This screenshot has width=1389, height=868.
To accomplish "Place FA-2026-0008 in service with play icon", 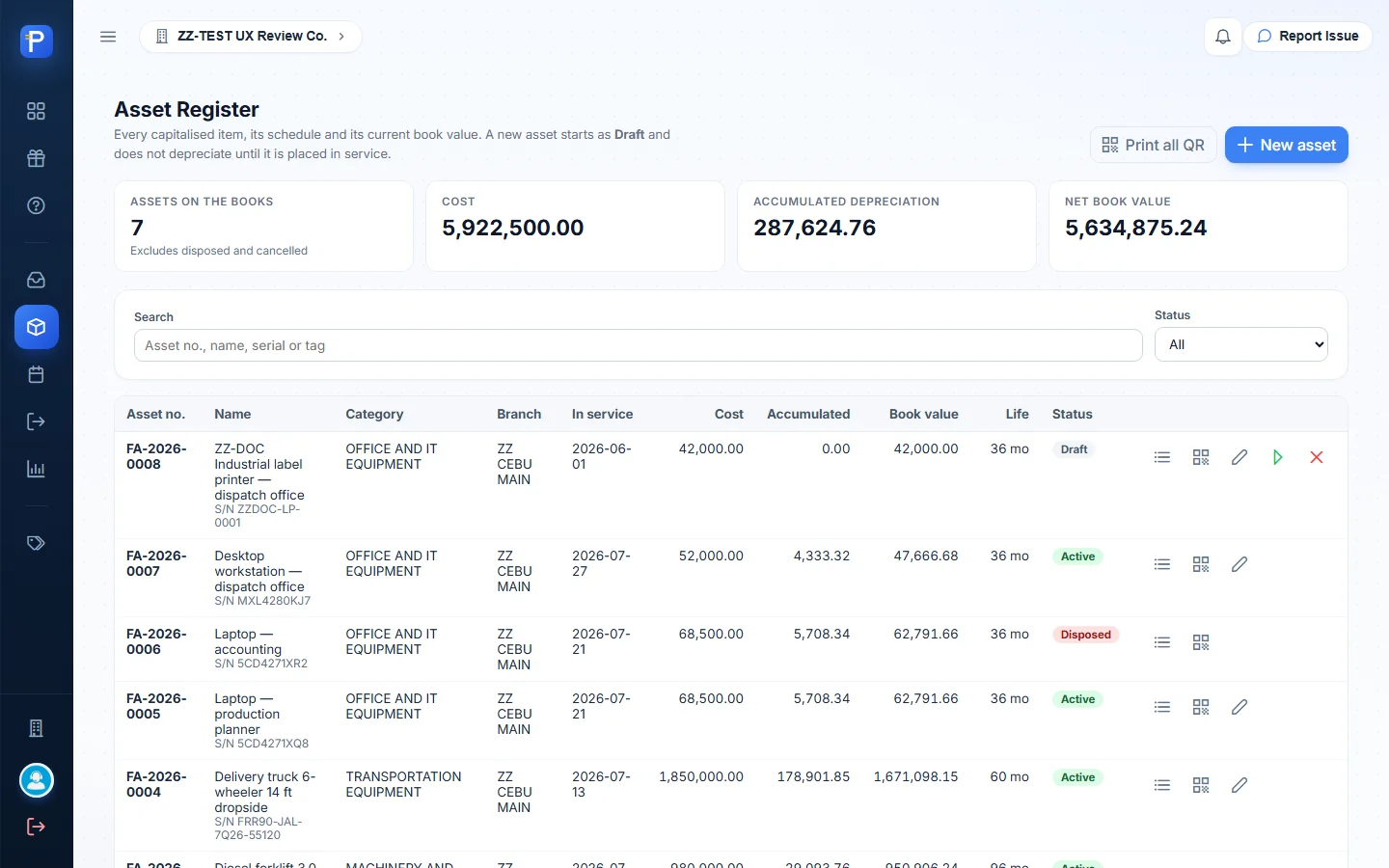I will [1278, 457].
